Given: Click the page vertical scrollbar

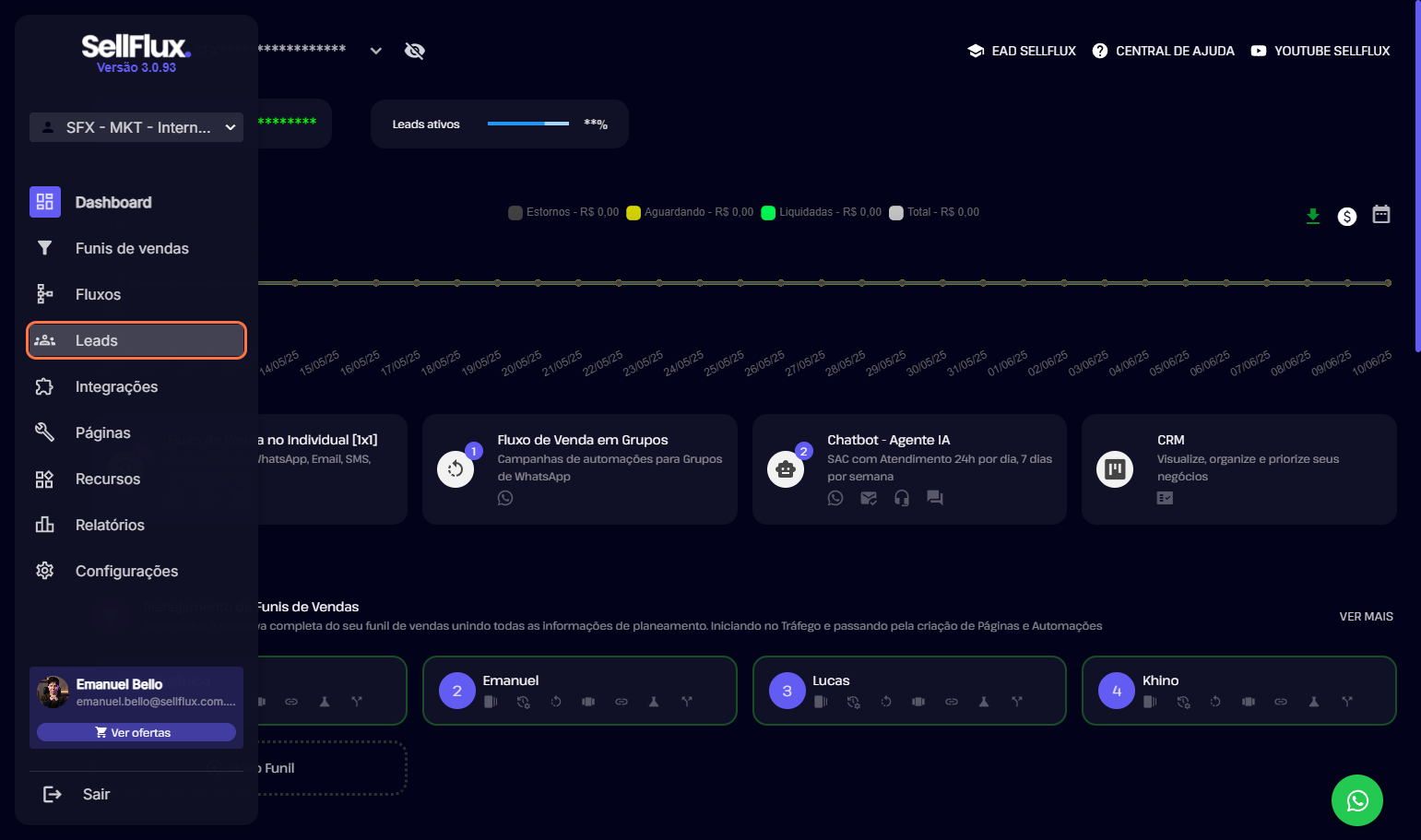Looking at the screenshot, I should tap(1417, 175).
